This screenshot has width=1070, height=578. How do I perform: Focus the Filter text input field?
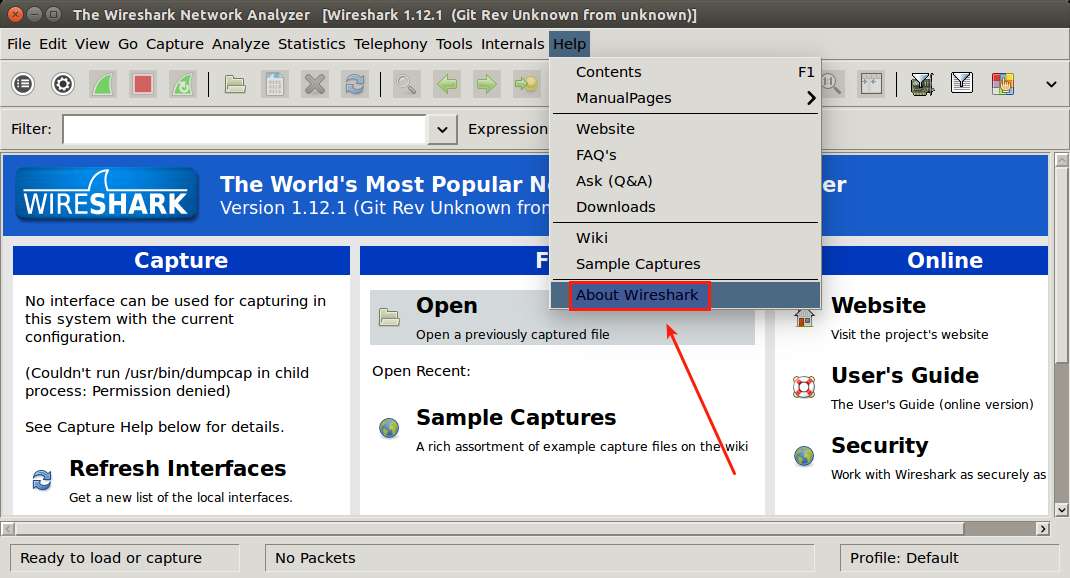[x=245, y=129]
